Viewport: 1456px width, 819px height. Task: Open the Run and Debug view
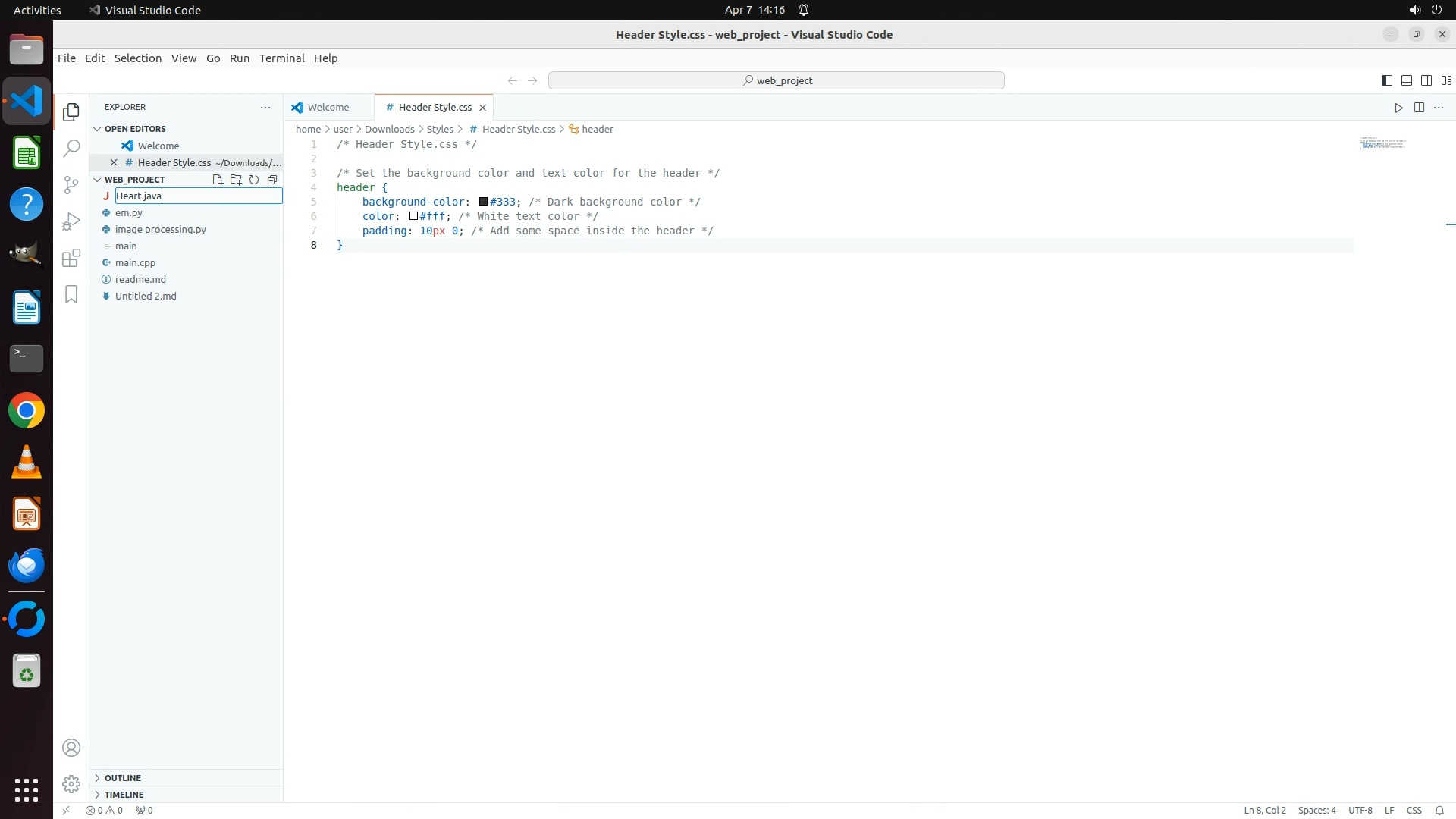click(71, 221)
